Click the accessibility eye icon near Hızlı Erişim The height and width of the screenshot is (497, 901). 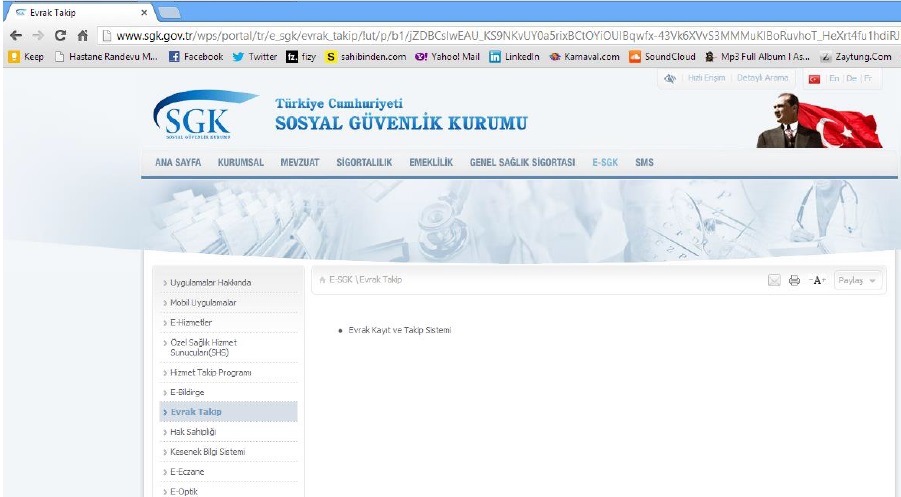click(x=670, y=78)
